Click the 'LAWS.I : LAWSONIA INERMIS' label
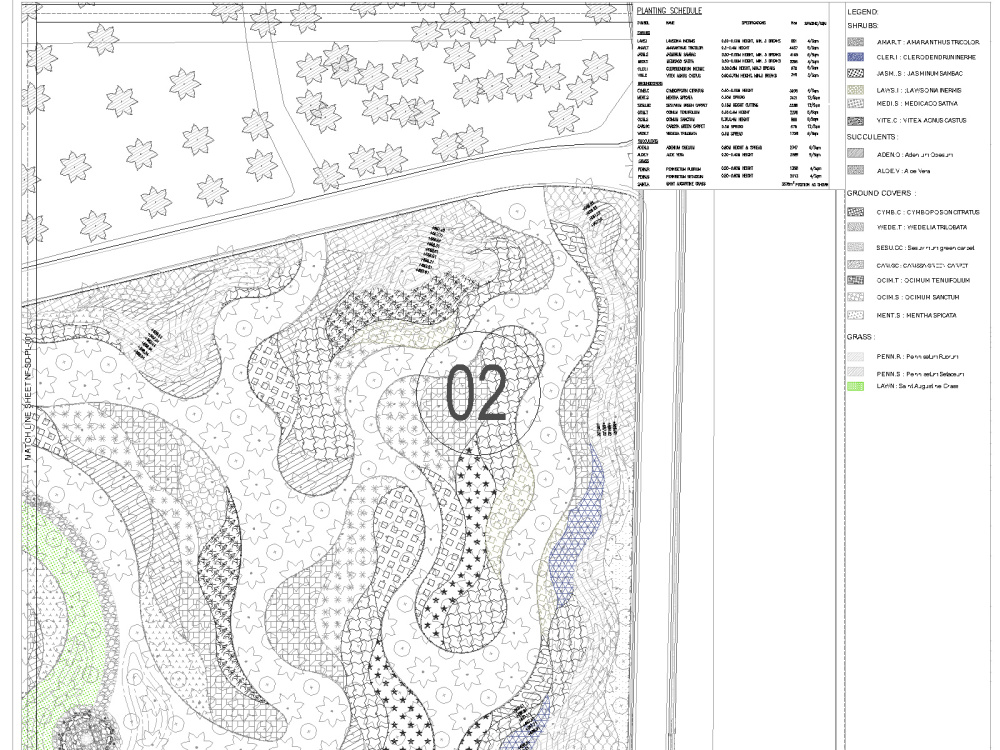Image resolution: width=1000 pixels, height=750 pixels. [918, 91]
